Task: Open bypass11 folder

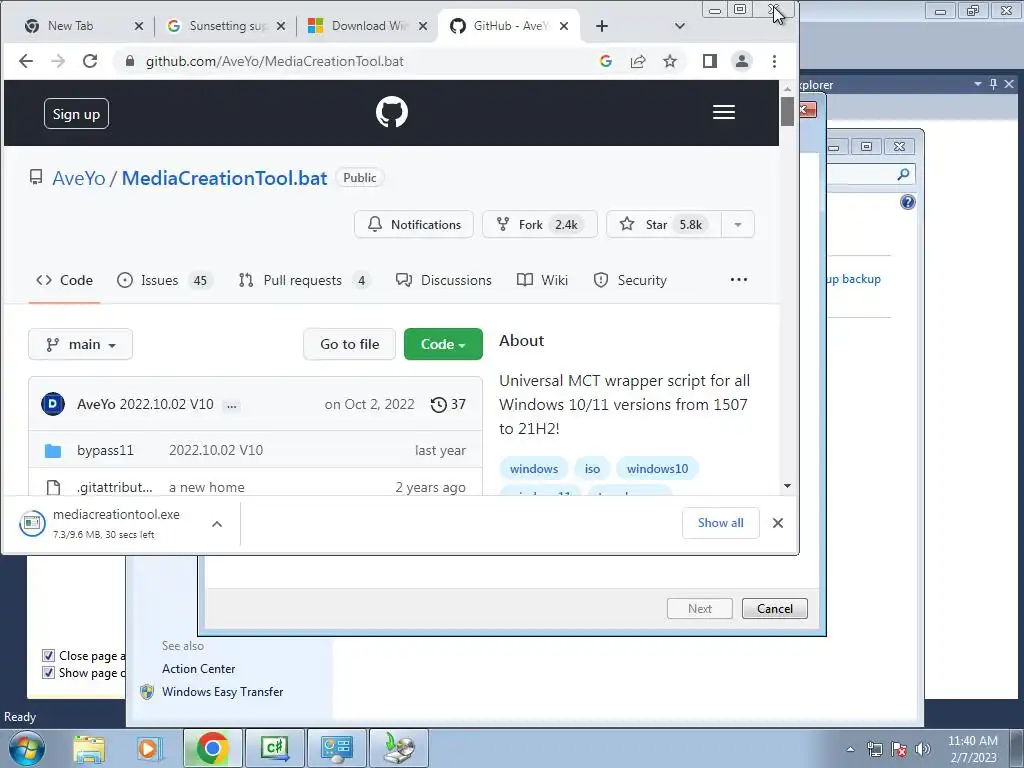Action: (x=105, y=451)
